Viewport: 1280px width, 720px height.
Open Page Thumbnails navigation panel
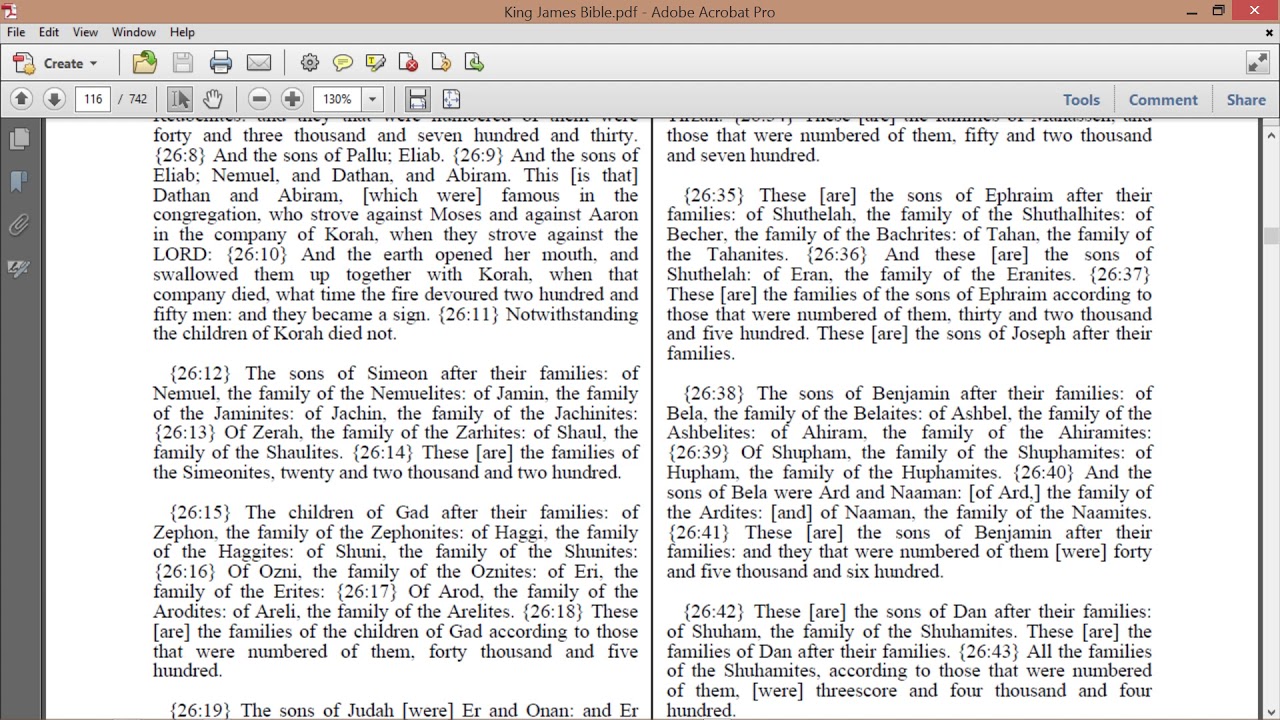pos(19,139)
